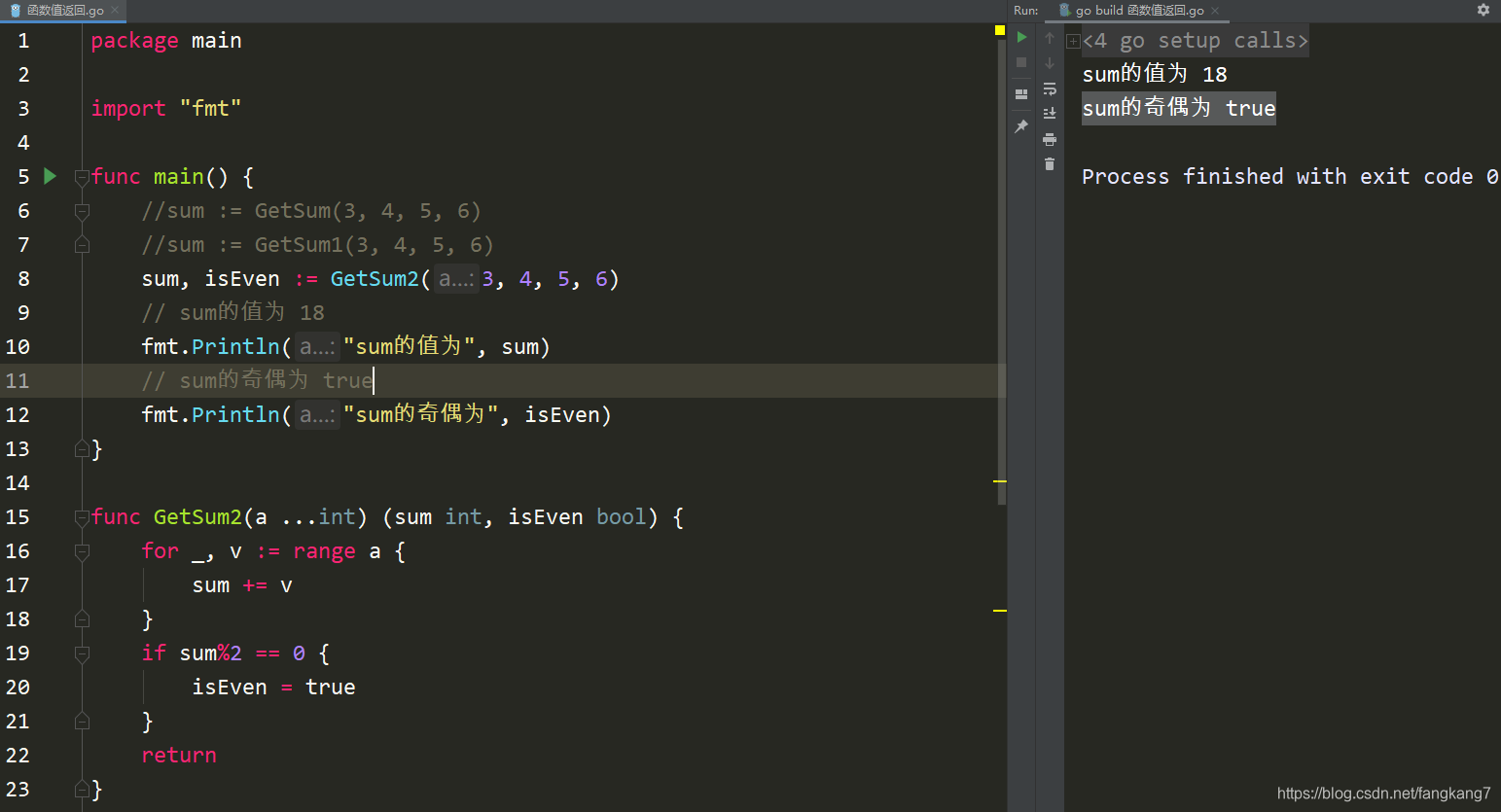Click fold end marker at line 18
1501x812 pixels.
[82, 619]
